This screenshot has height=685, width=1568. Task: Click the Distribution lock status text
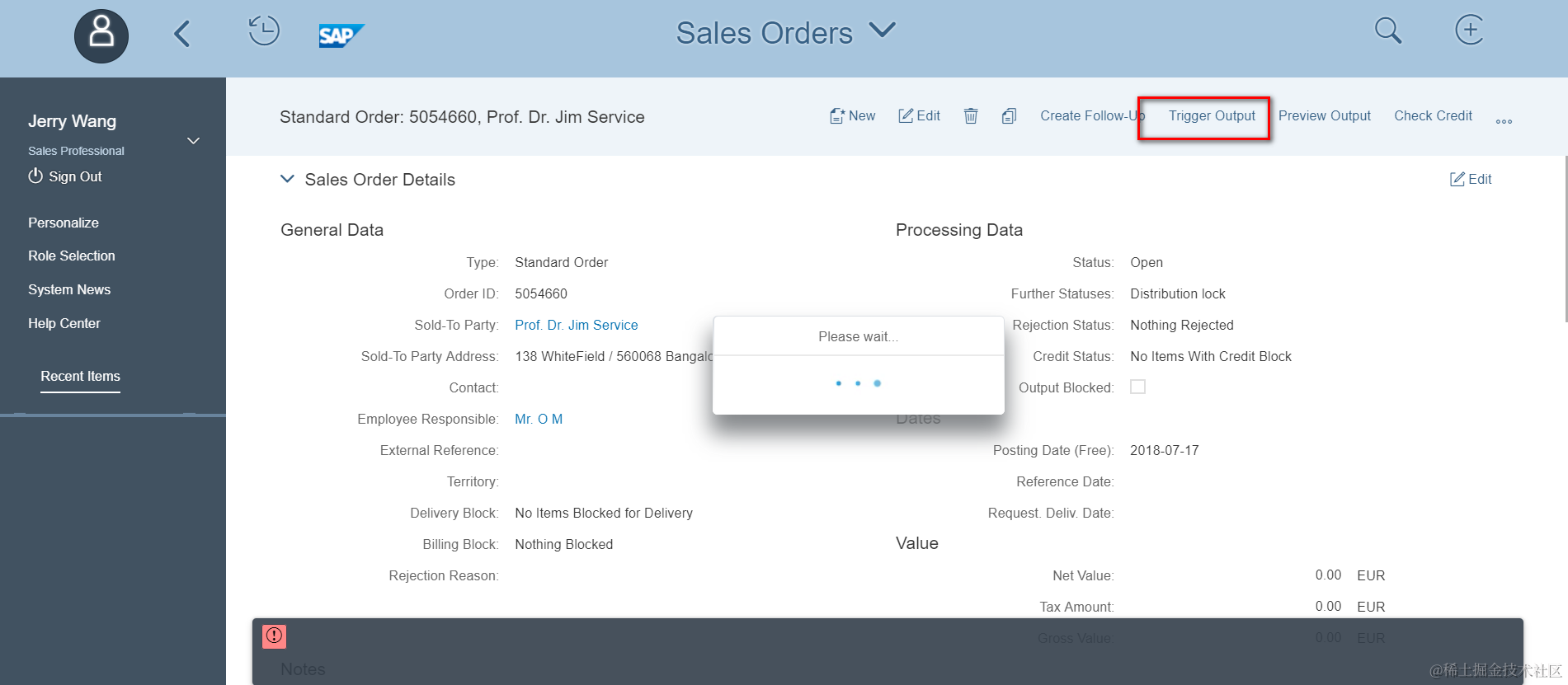[x=1178, y=293]
